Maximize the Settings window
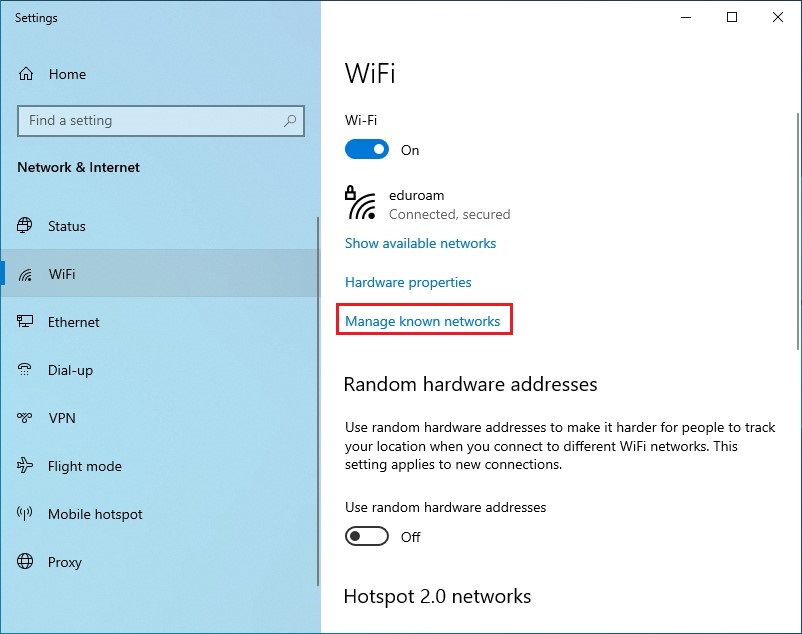The width and height of the screenshot is (802, 634). [732, 17]
